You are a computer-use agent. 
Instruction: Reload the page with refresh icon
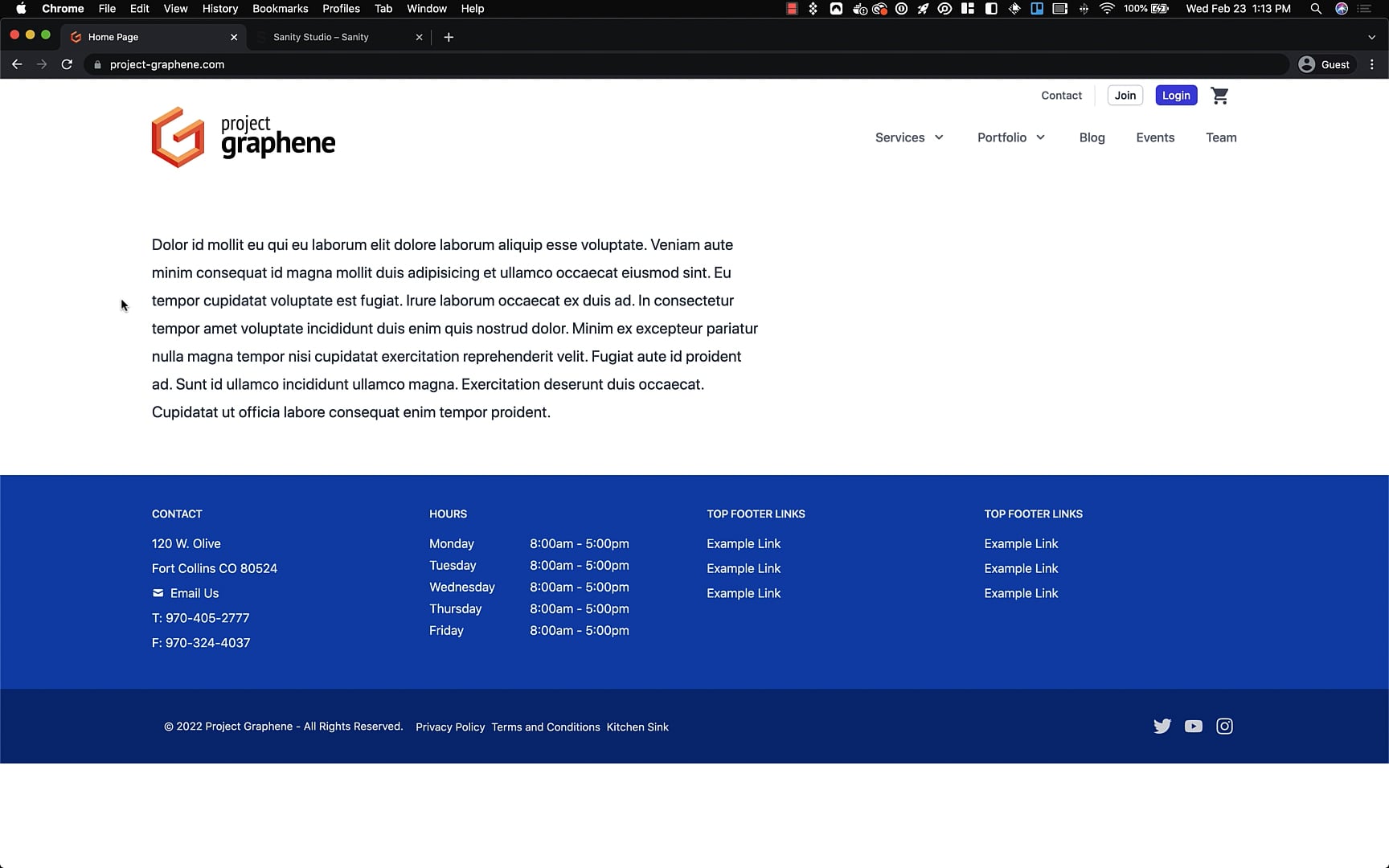click(x=67, y=64)
